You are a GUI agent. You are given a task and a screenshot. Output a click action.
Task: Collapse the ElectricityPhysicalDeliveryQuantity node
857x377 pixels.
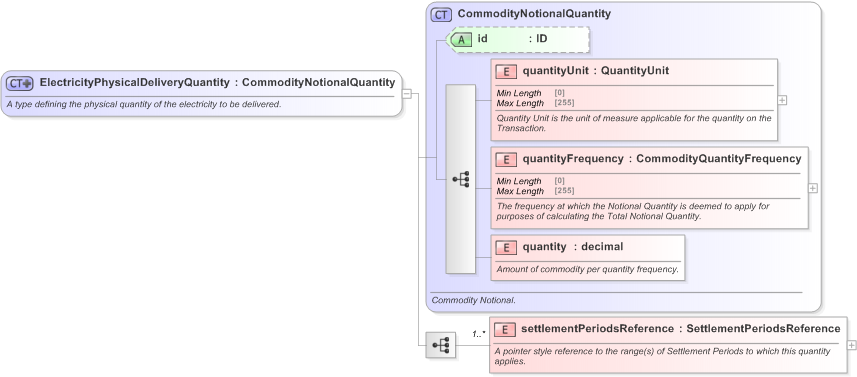[407, 93]
